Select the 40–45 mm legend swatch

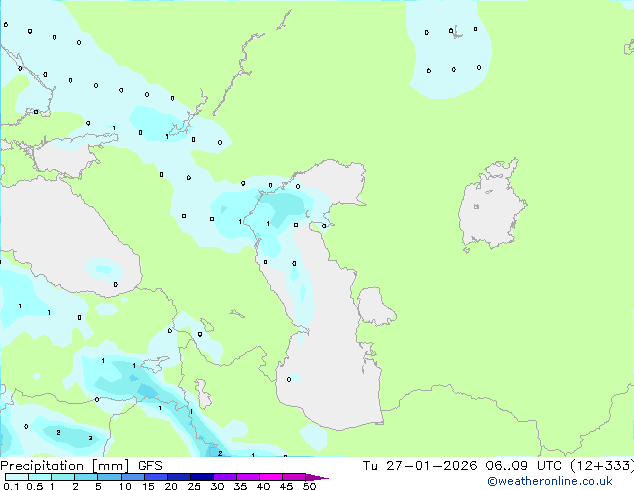click(x=271, y=477)
